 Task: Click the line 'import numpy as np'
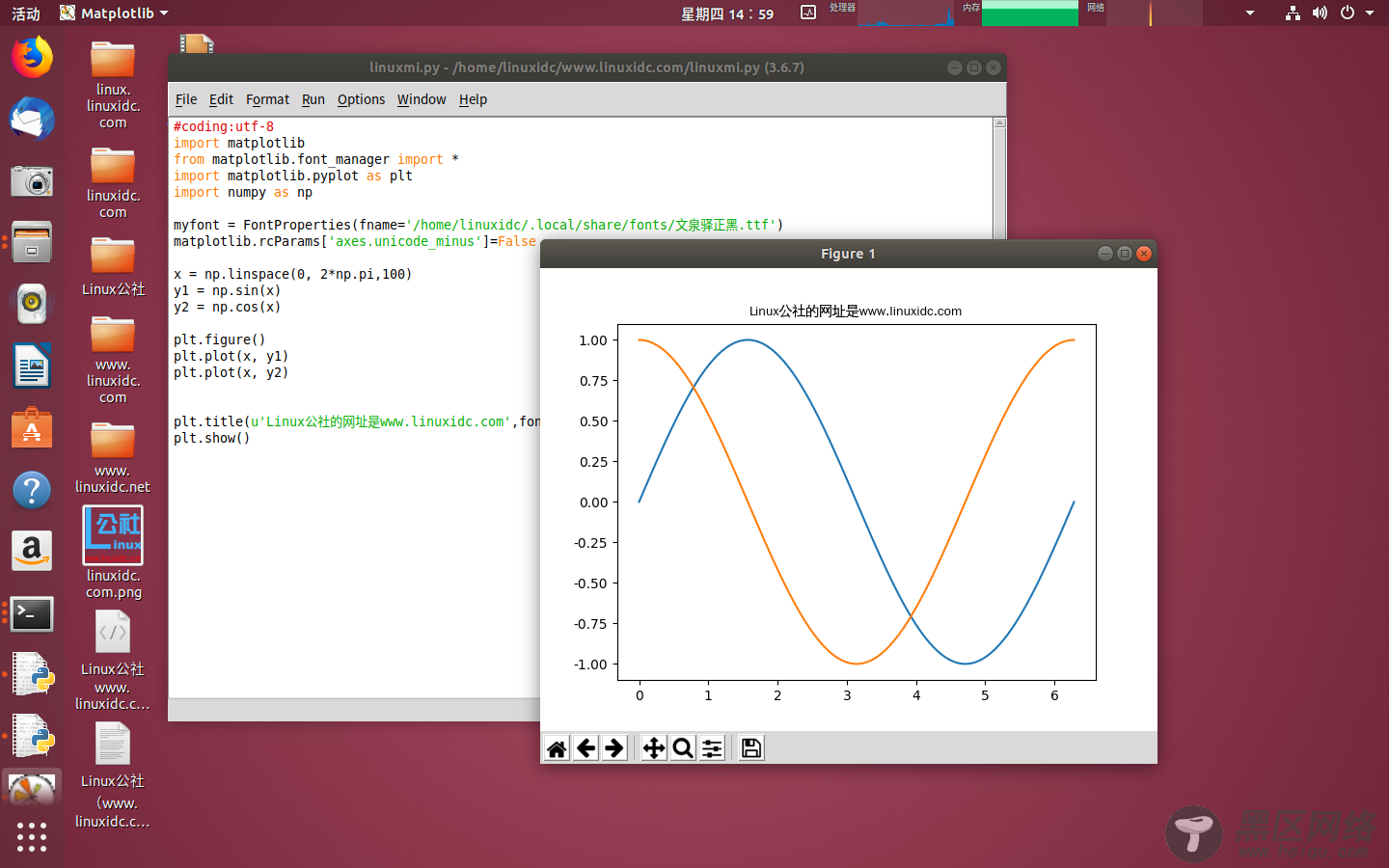(243, 192)
